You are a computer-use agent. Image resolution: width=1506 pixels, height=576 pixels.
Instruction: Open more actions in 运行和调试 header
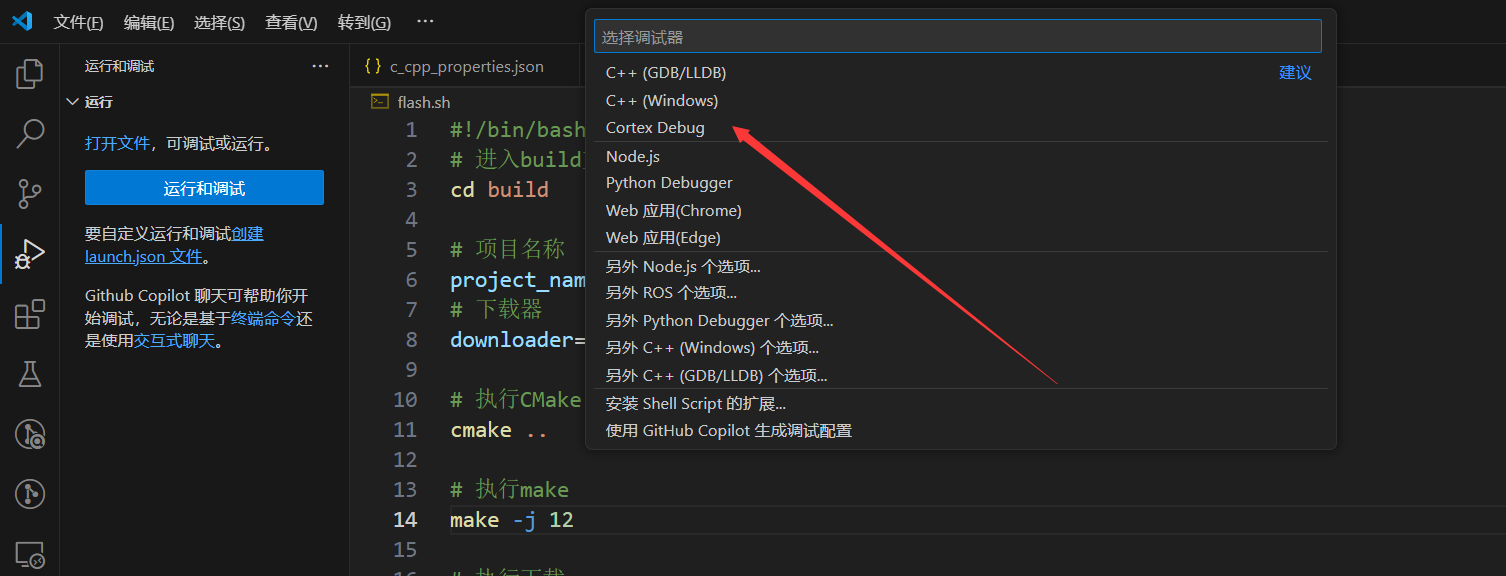[320, 66]
